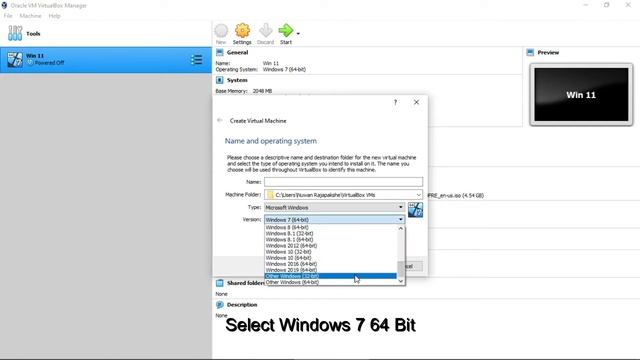This screenshot has height=360, width=640.
Task: Click the Cancel button in the dialog
Action: click(x=412, y=266)
